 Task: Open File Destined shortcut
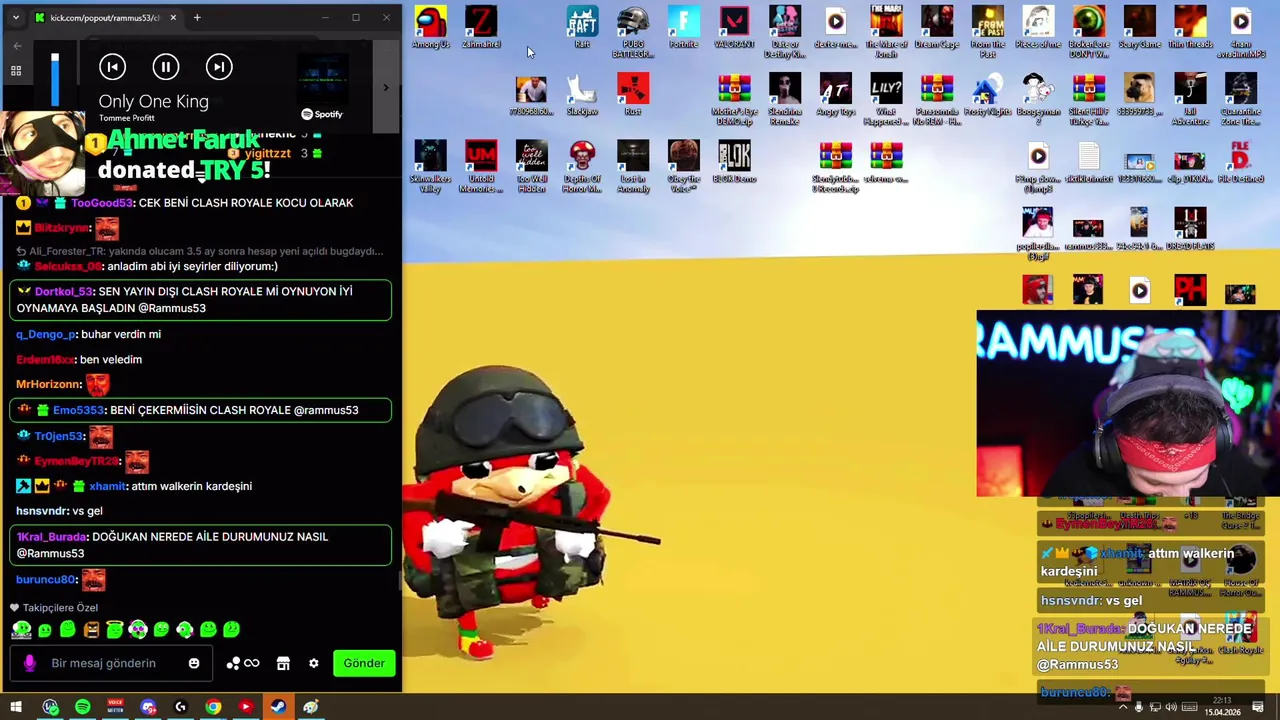tap(1241, 162)
